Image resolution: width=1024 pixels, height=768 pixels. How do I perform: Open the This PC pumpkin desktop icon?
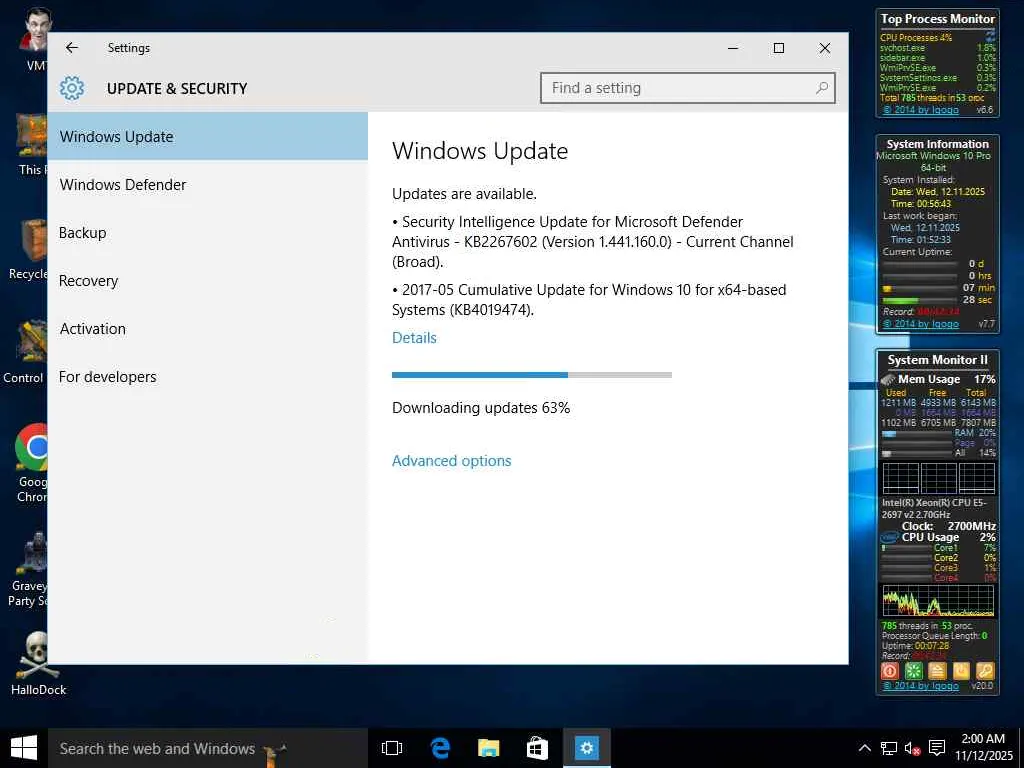click(x=33, y=145)
